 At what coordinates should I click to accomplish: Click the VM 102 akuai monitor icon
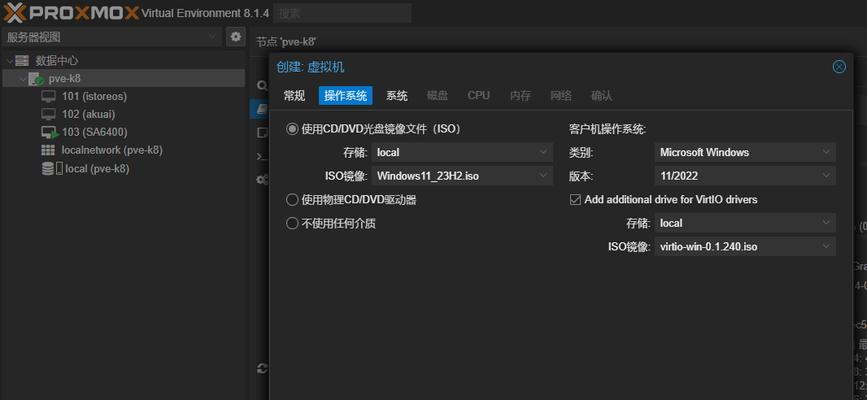click(49, 115)
